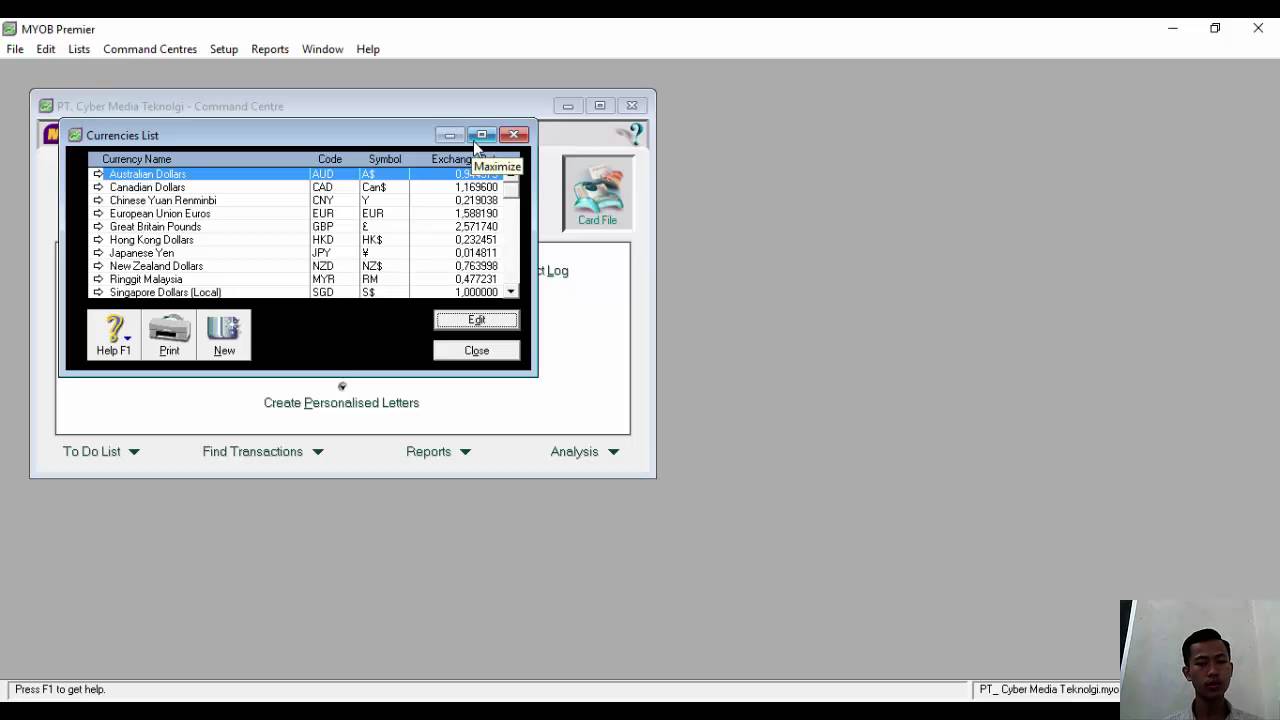The image size is (1280, 720).
Task: Open the Setup menu
Action: 224,49
